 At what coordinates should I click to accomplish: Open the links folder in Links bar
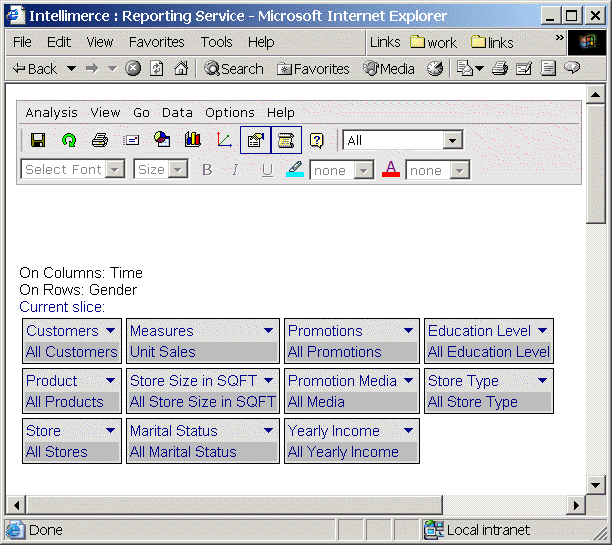(x=492, y=42)
